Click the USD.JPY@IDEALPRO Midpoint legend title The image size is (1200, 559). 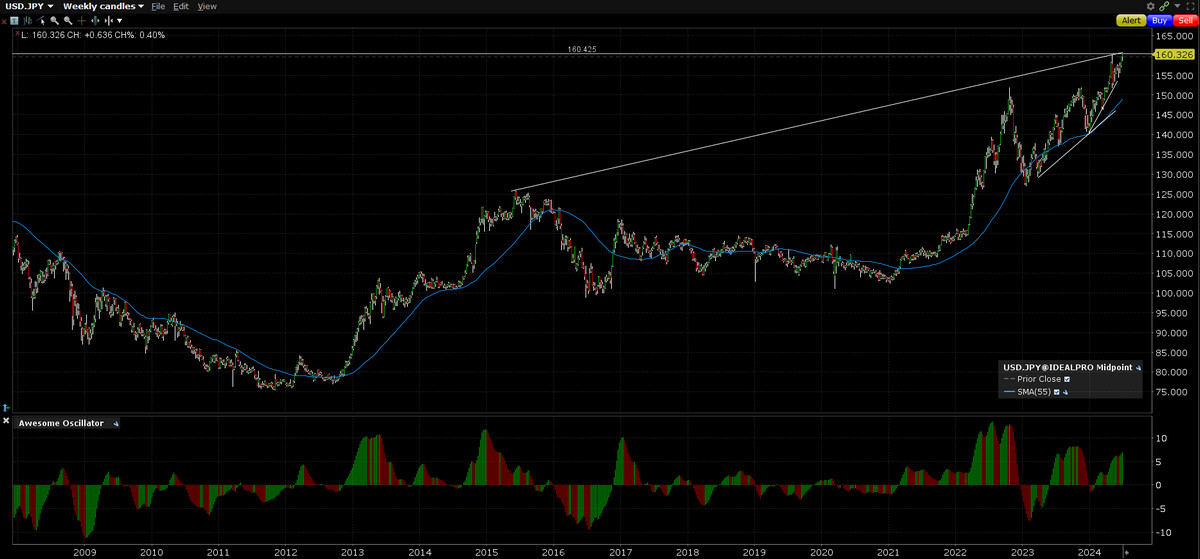[x=1067, y=367]
